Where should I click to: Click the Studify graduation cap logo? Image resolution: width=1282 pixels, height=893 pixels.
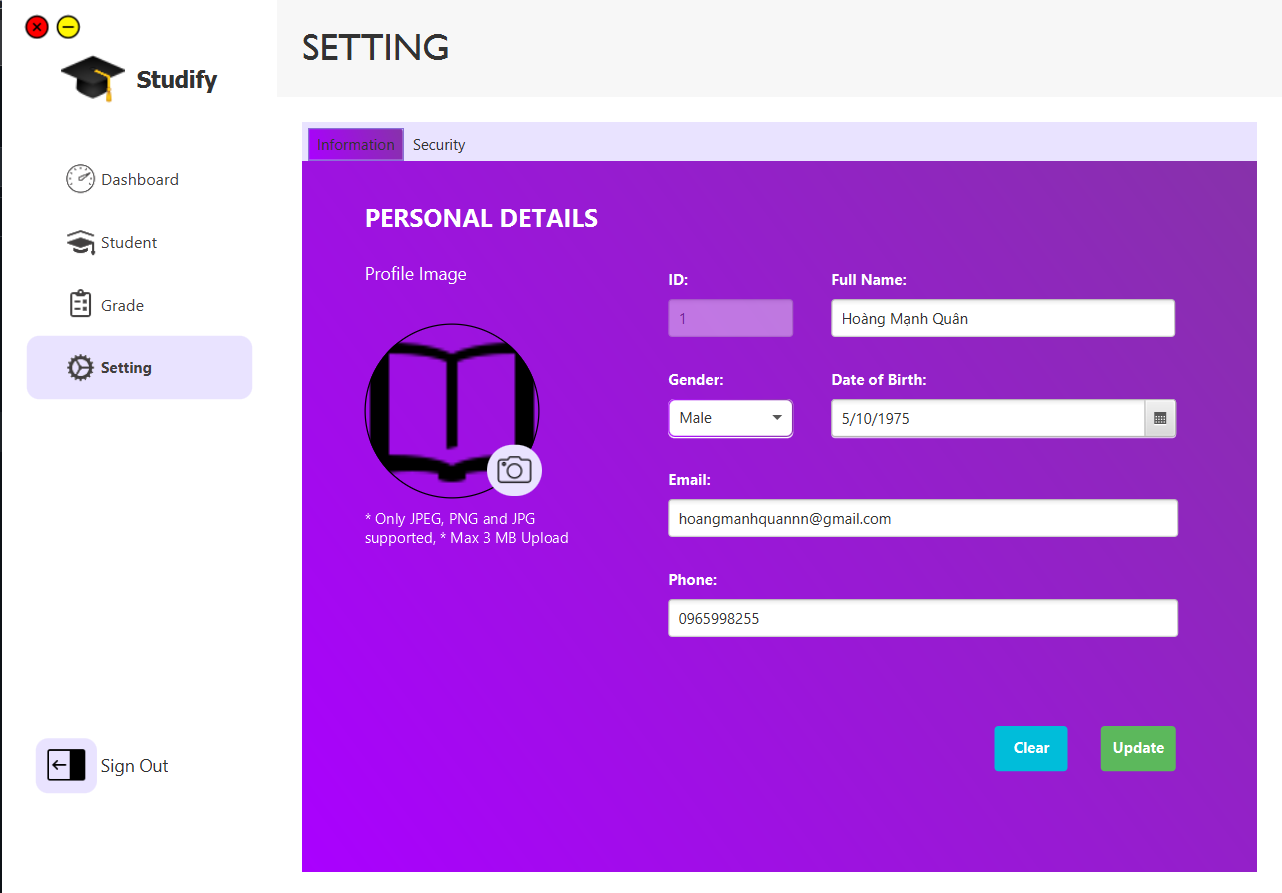93,79
